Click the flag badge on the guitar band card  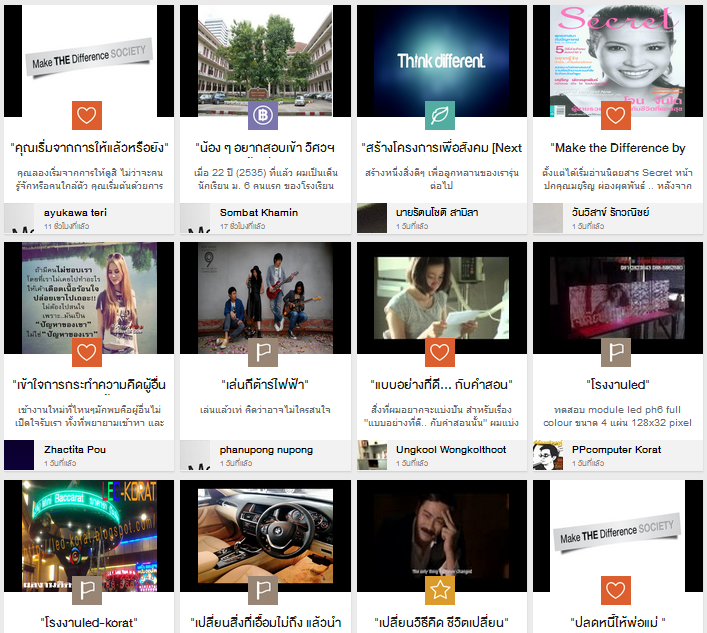(263, 353)
